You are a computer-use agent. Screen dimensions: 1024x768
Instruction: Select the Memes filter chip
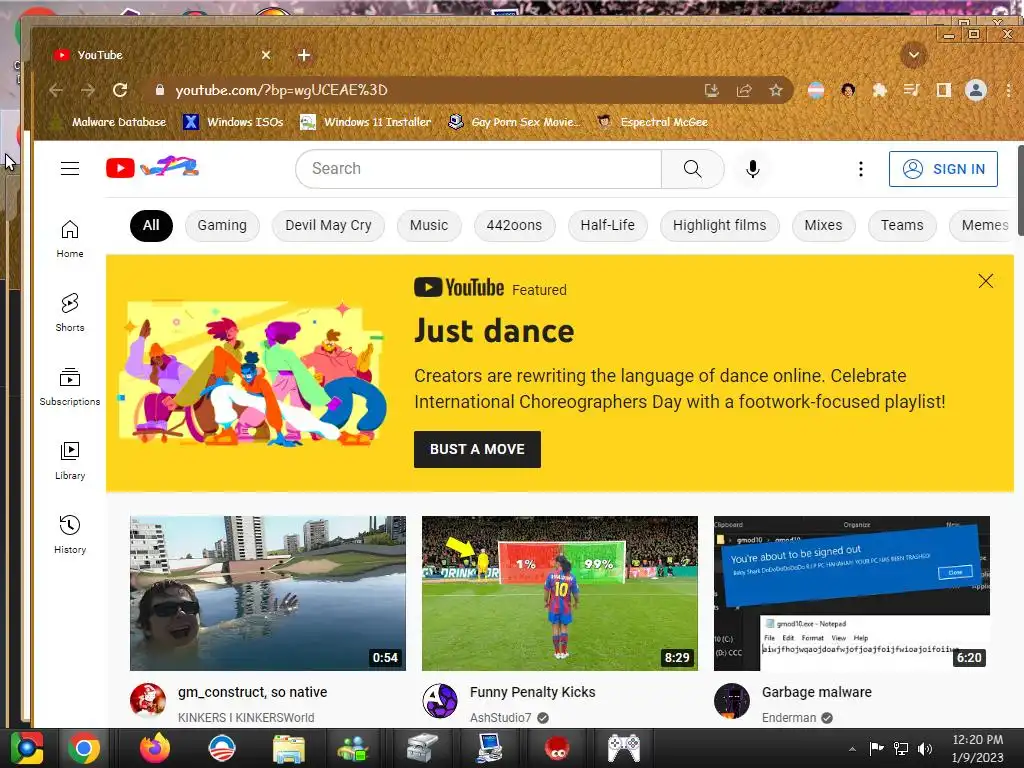point(983,225)
